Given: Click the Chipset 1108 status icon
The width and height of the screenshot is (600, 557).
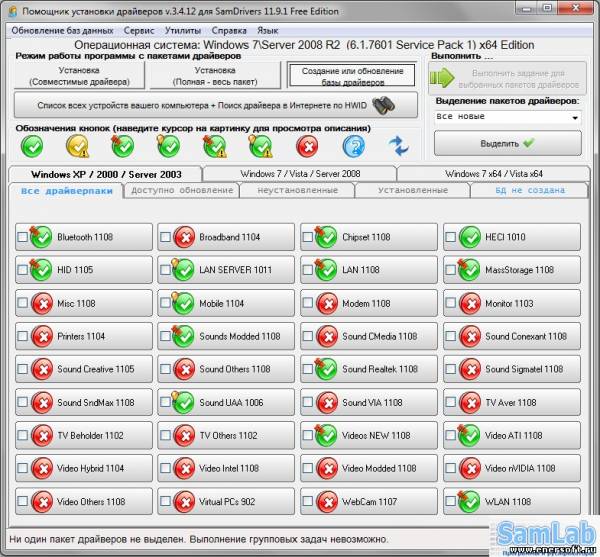Looking at the screenshot, I should tap(326, 237).
